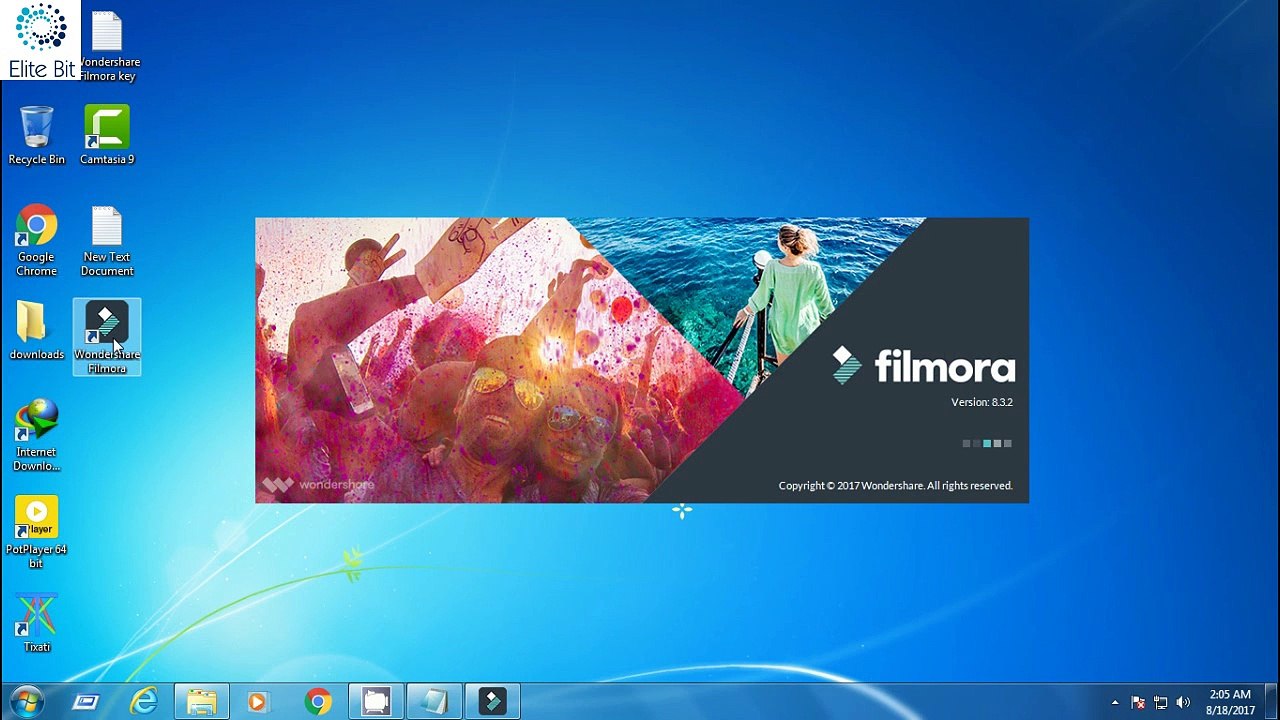Open the network status tray icon

coord(1161,702)
